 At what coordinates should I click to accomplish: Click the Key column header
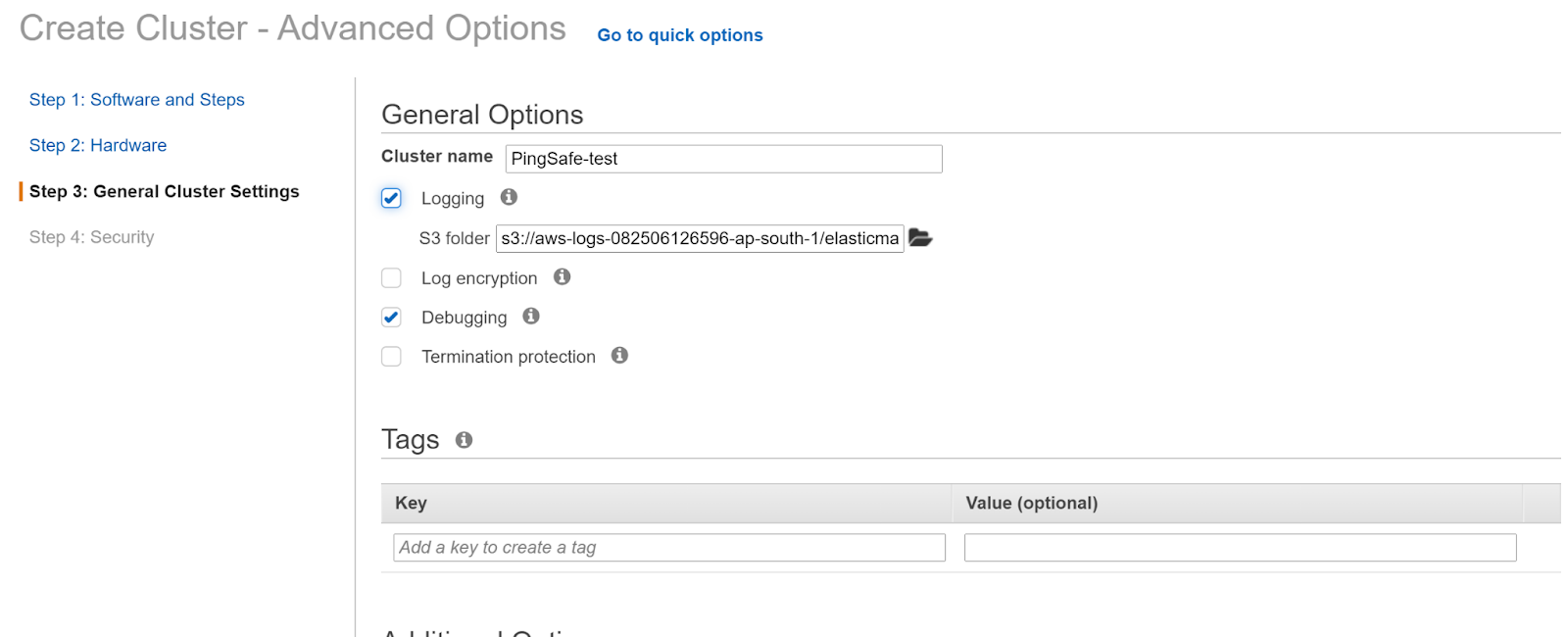pos(411,504)
